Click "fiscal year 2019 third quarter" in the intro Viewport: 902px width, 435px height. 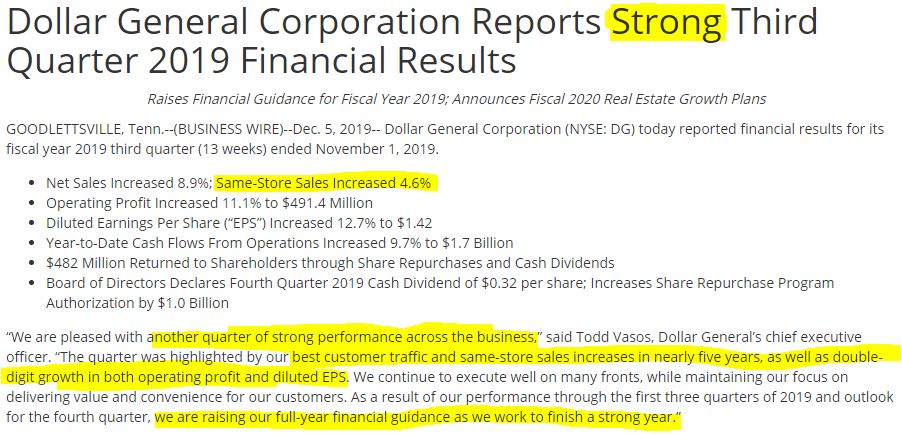pos(110,150)
